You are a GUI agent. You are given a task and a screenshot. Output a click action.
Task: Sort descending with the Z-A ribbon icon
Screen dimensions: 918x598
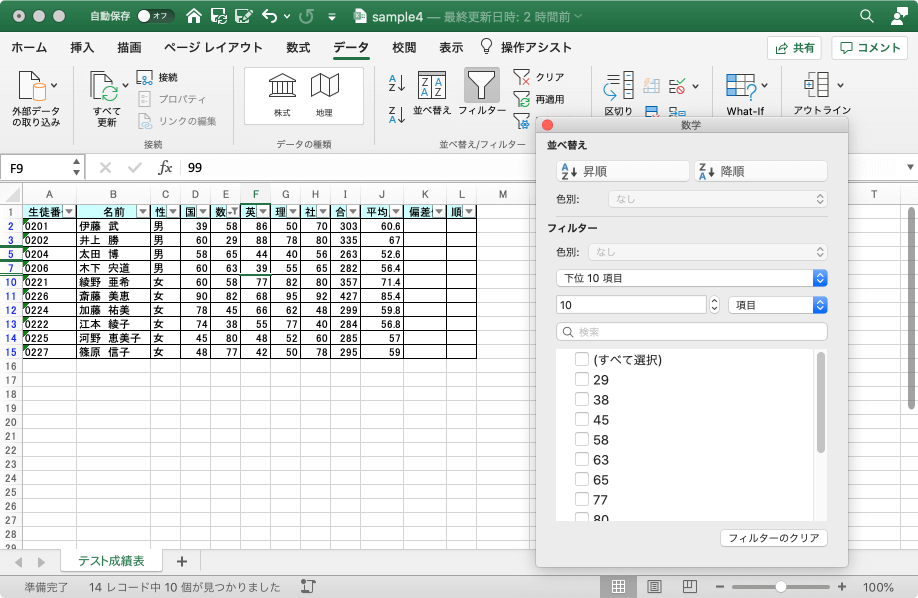point(396,114)
